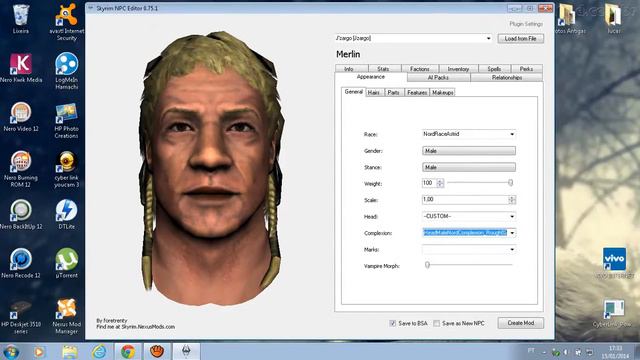Open the CyberLink shortcut on right desktop
This screenshot has width=640, height=360.
614,313
